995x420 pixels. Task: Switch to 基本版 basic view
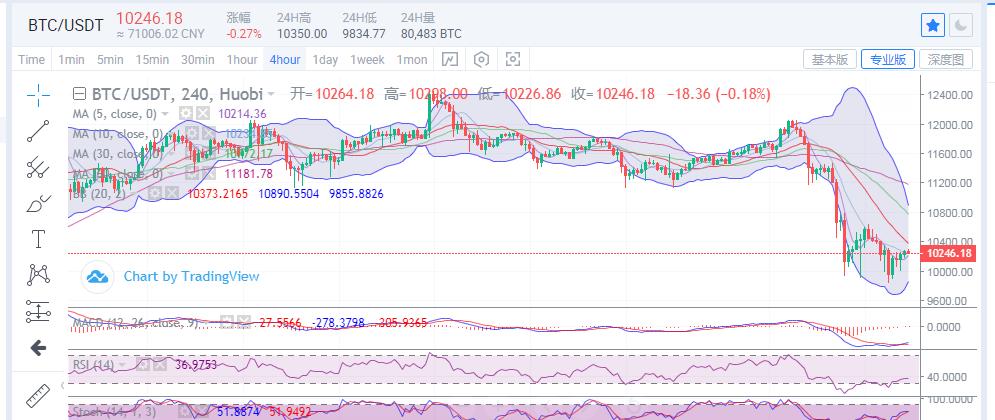830,60
